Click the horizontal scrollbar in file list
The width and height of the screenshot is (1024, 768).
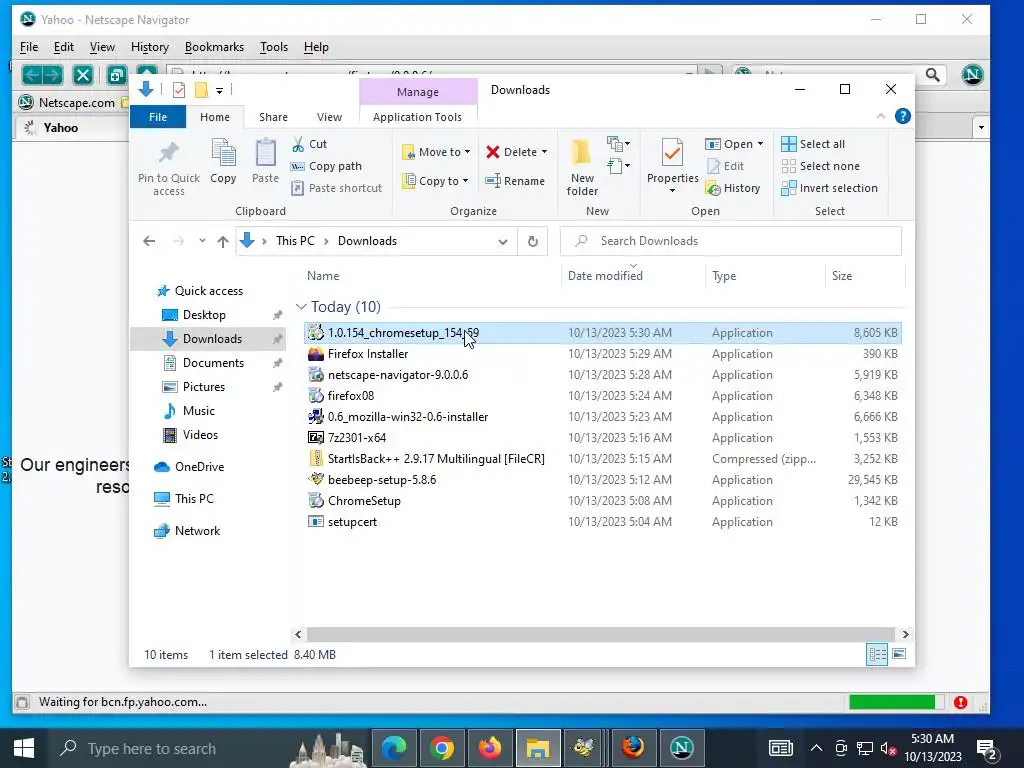click(600, 634)
